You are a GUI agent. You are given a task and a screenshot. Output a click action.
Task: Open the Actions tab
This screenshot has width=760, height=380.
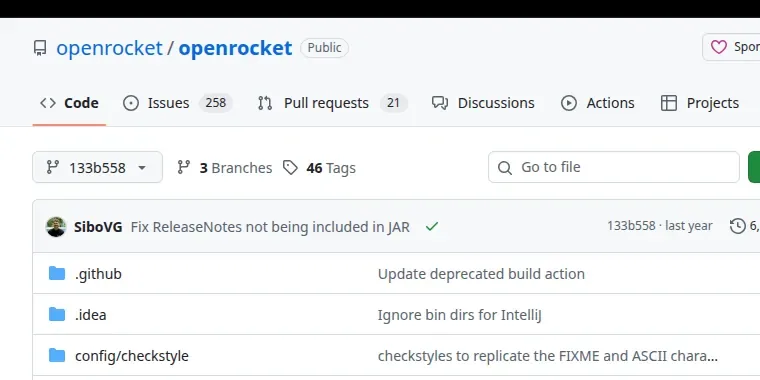coord(598,103)
